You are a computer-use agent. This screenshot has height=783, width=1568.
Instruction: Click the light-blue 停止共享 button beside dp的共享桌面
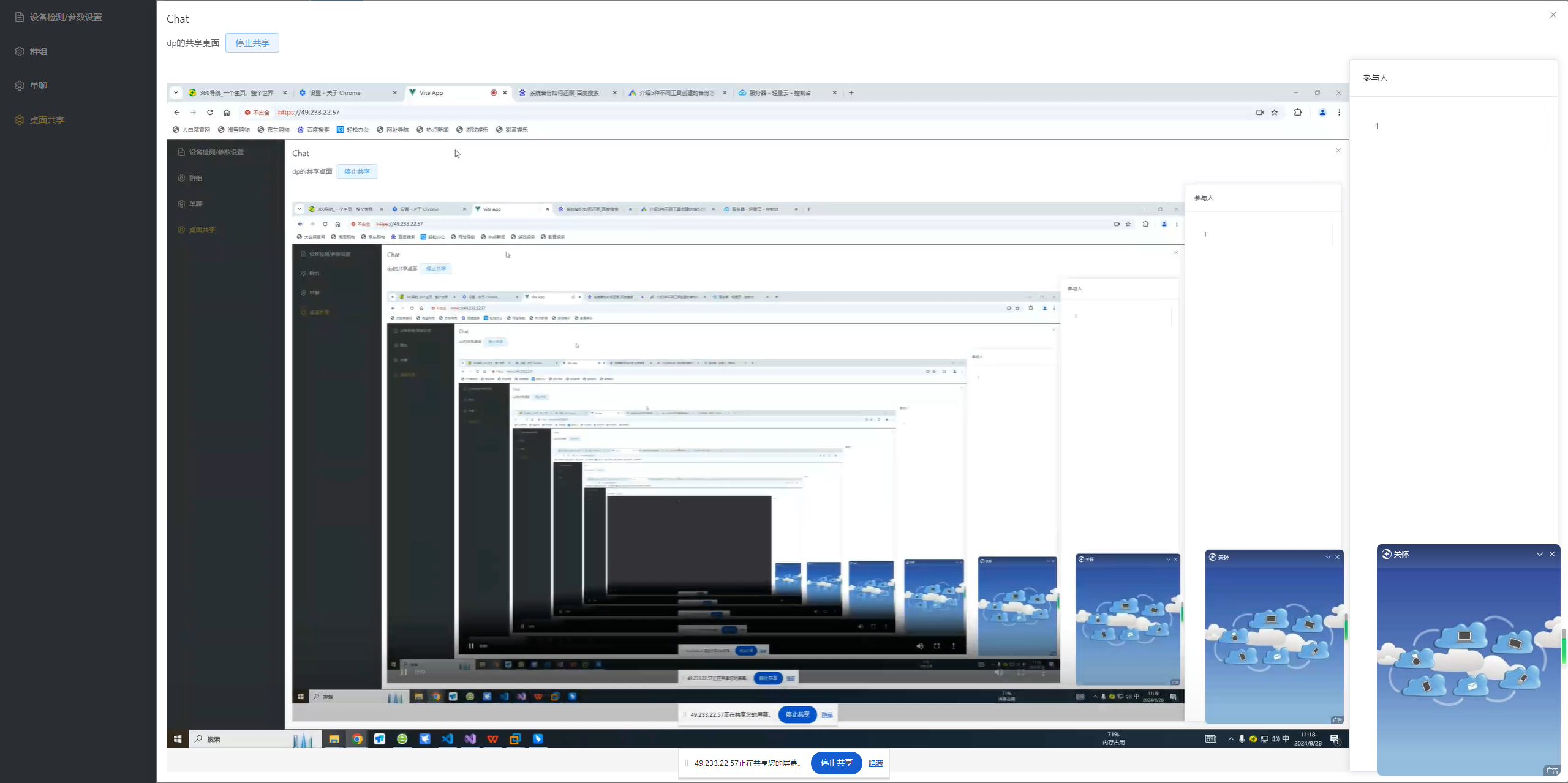[252, 43]
